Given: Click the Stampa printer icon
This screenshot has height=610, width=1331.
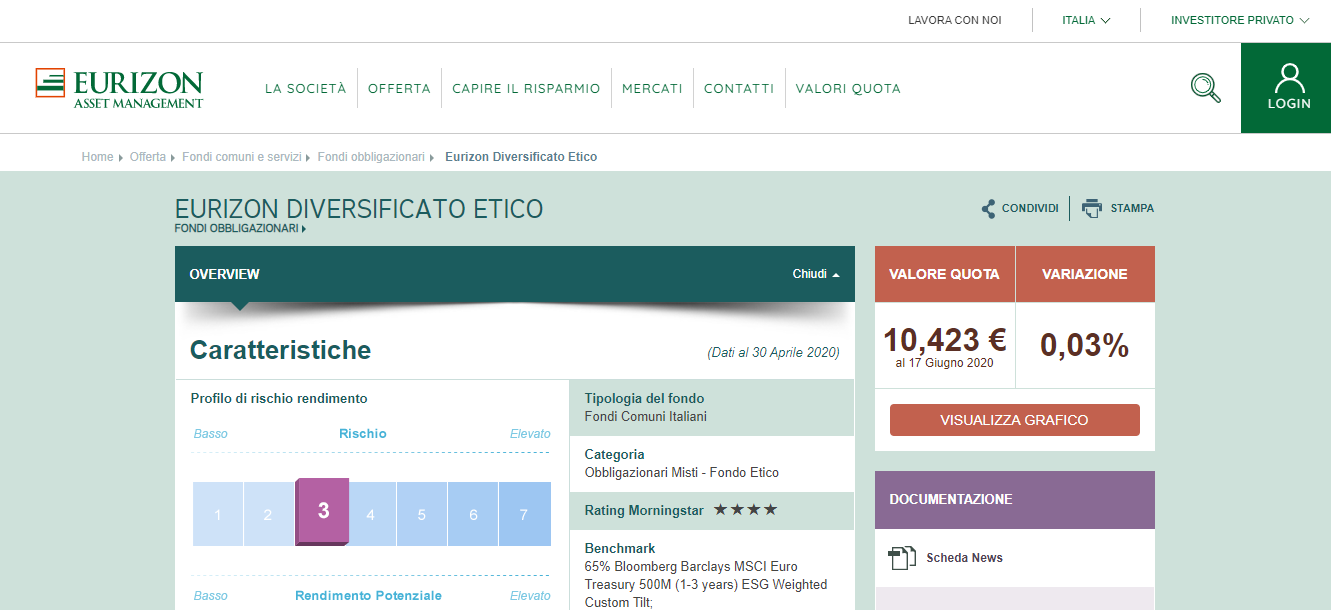Looking at the screenshot, I should 1092,209.
